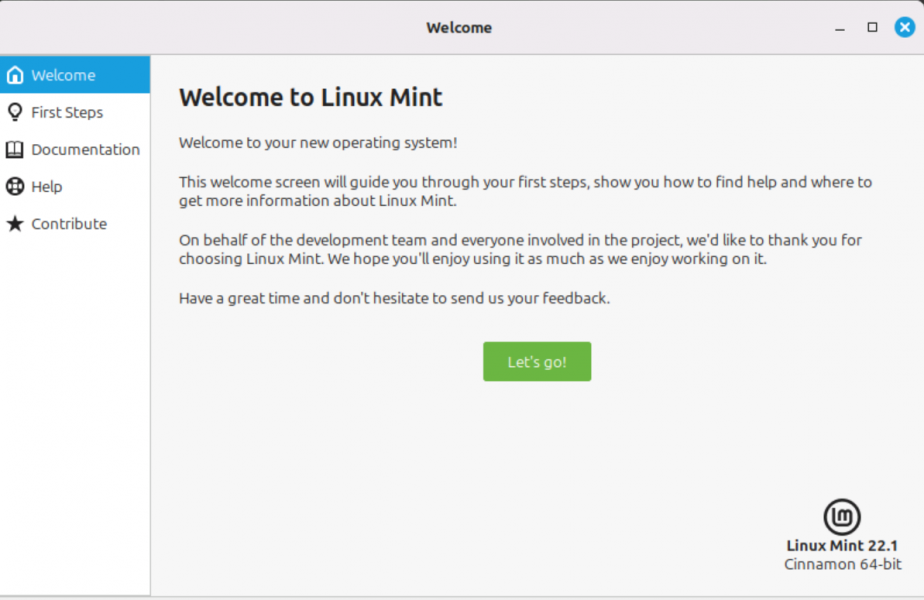
Task: Minimize the Welcome window
Action: (840, 28)
